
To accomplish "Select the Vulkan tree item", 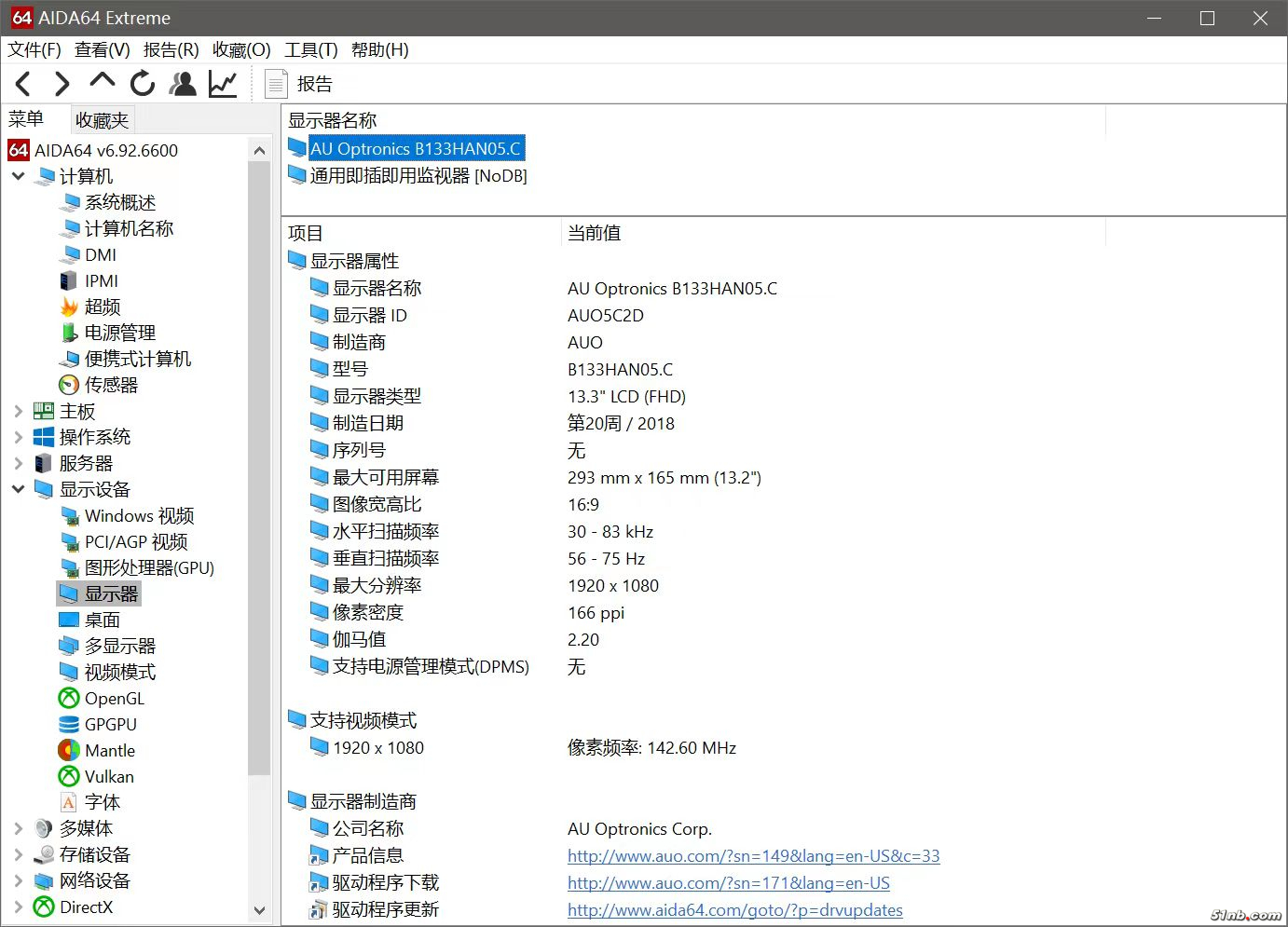I will click(x=109, y=776).
